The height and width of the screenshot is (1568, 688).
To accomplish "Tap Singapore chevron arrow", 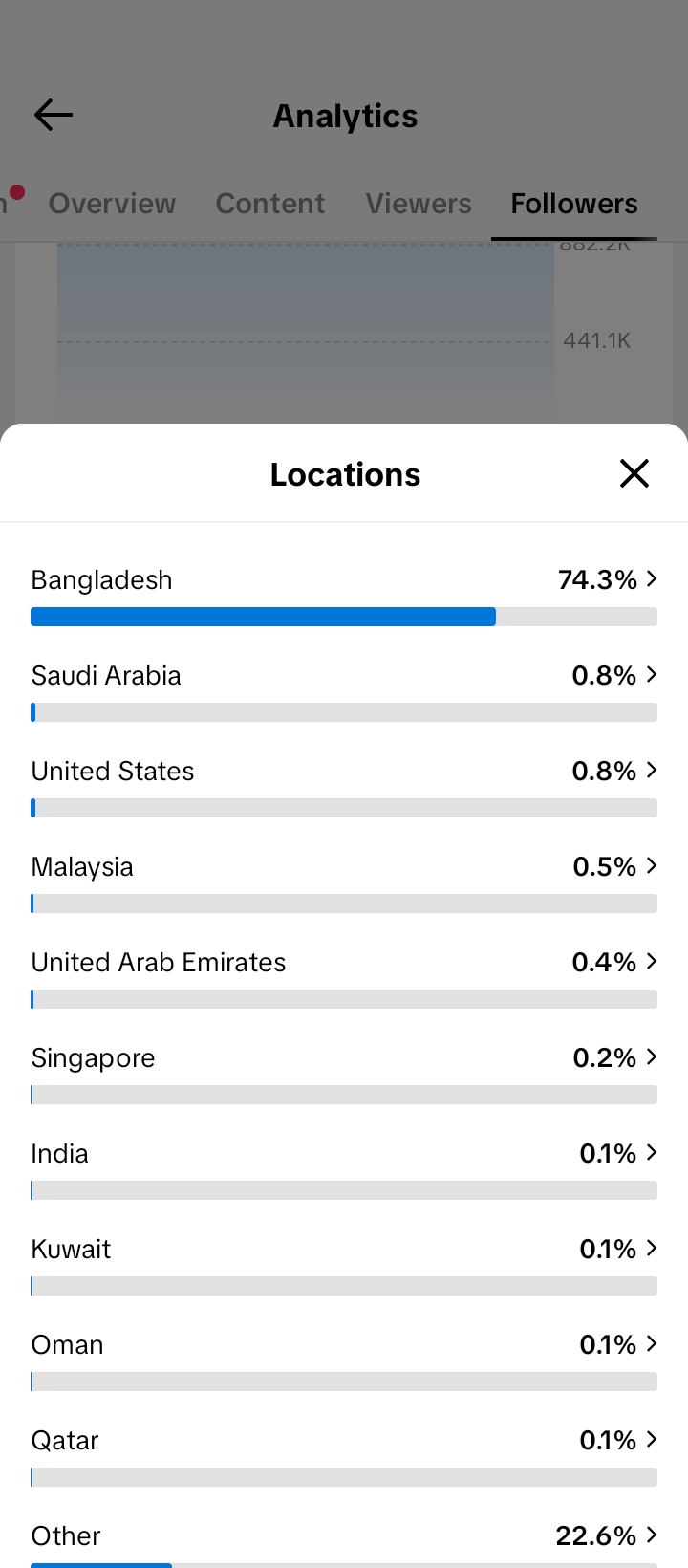I will (x=652, y=1056).
